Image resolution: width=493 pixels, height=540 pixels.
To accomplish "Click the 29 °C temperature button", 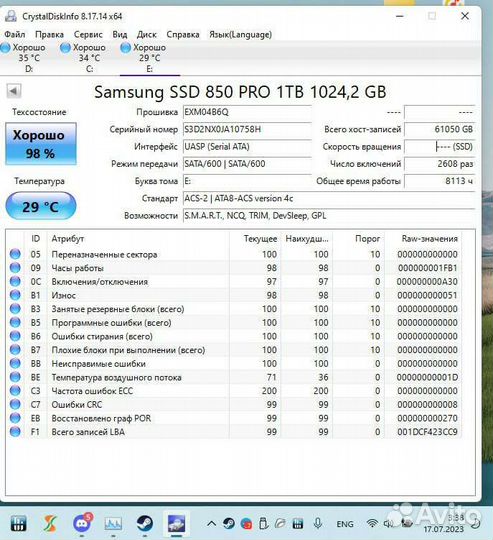I will tap(41, 206).
